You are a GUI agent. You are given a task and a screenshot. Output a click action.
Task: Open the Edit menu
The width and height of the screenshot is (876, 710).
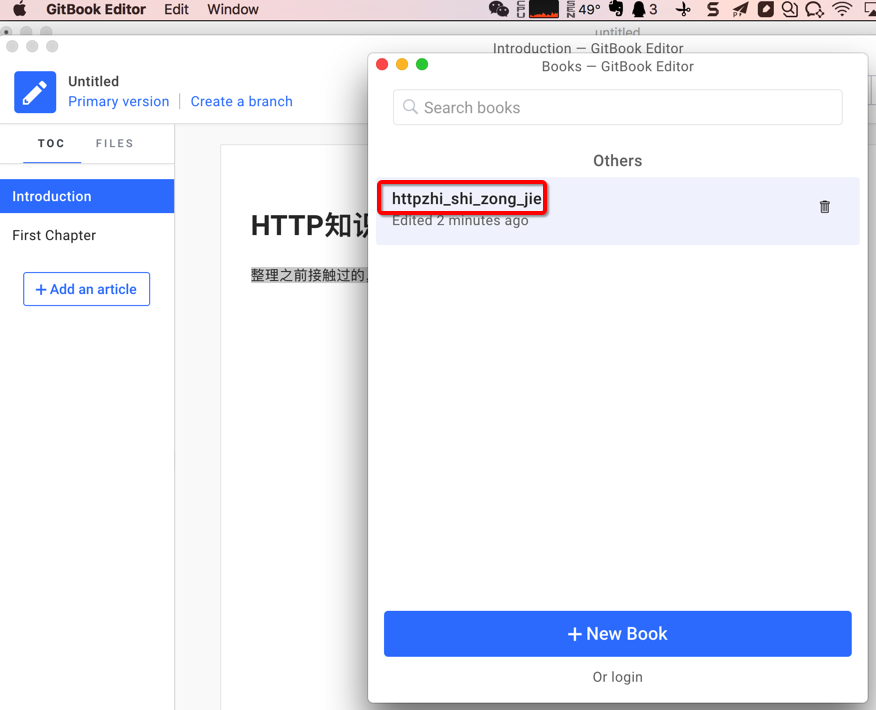coord(176,9)
